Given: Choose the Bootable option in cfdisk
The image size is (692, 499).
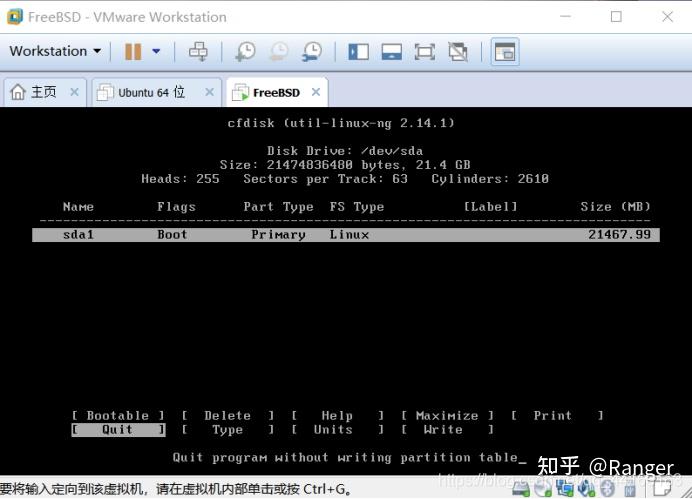Looking at the screenshot, I should [x=118, y=416].
